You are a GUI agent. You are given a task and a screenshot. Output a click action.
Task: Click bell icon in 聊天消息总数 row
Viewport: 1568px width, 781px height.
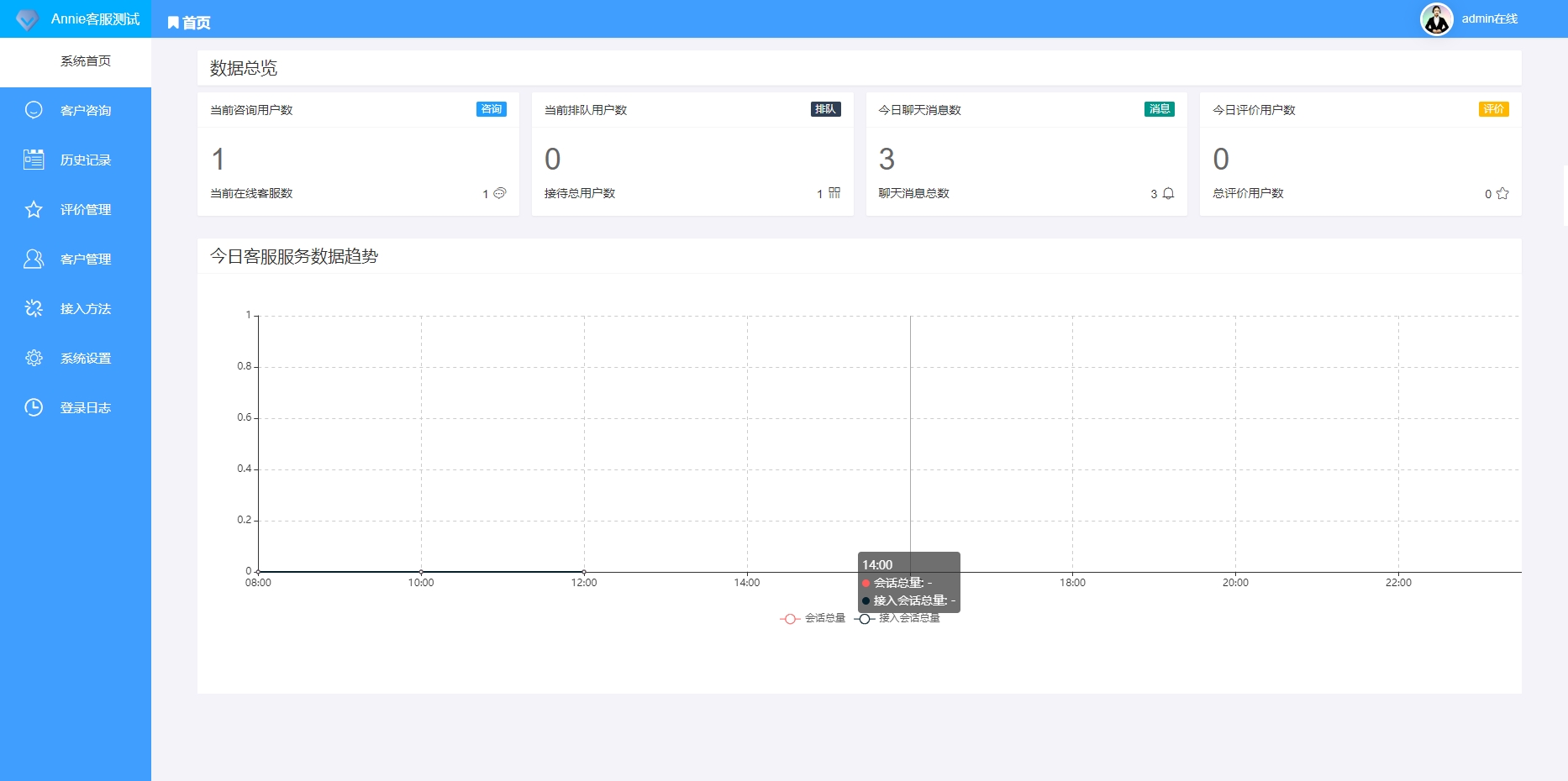pos(1168,193)
